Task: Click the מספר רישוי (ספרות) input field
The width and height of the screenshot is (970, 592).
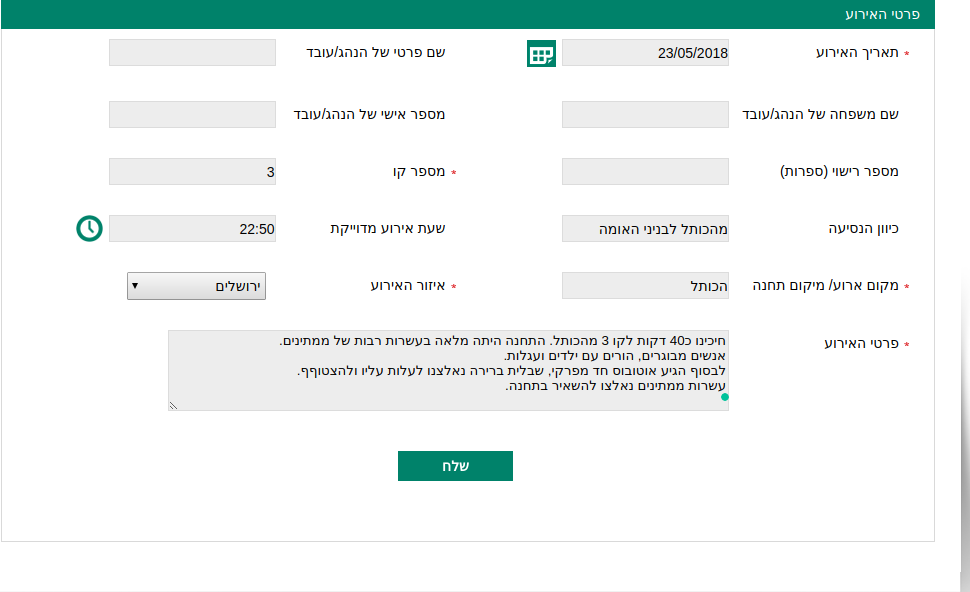Action: click(645, 171)
